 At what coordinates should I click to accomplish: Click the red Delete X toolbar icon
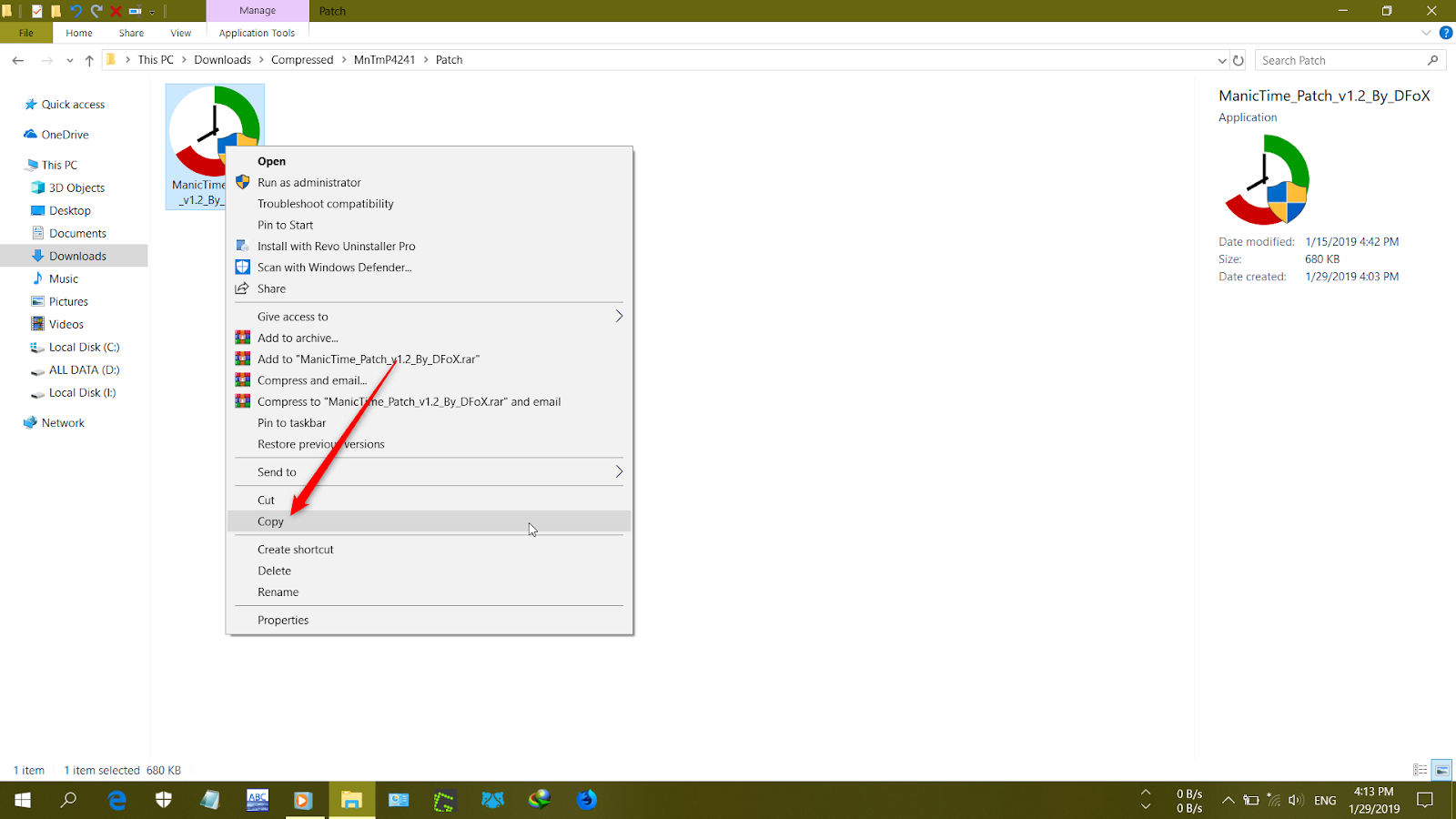tap(116, 11)
